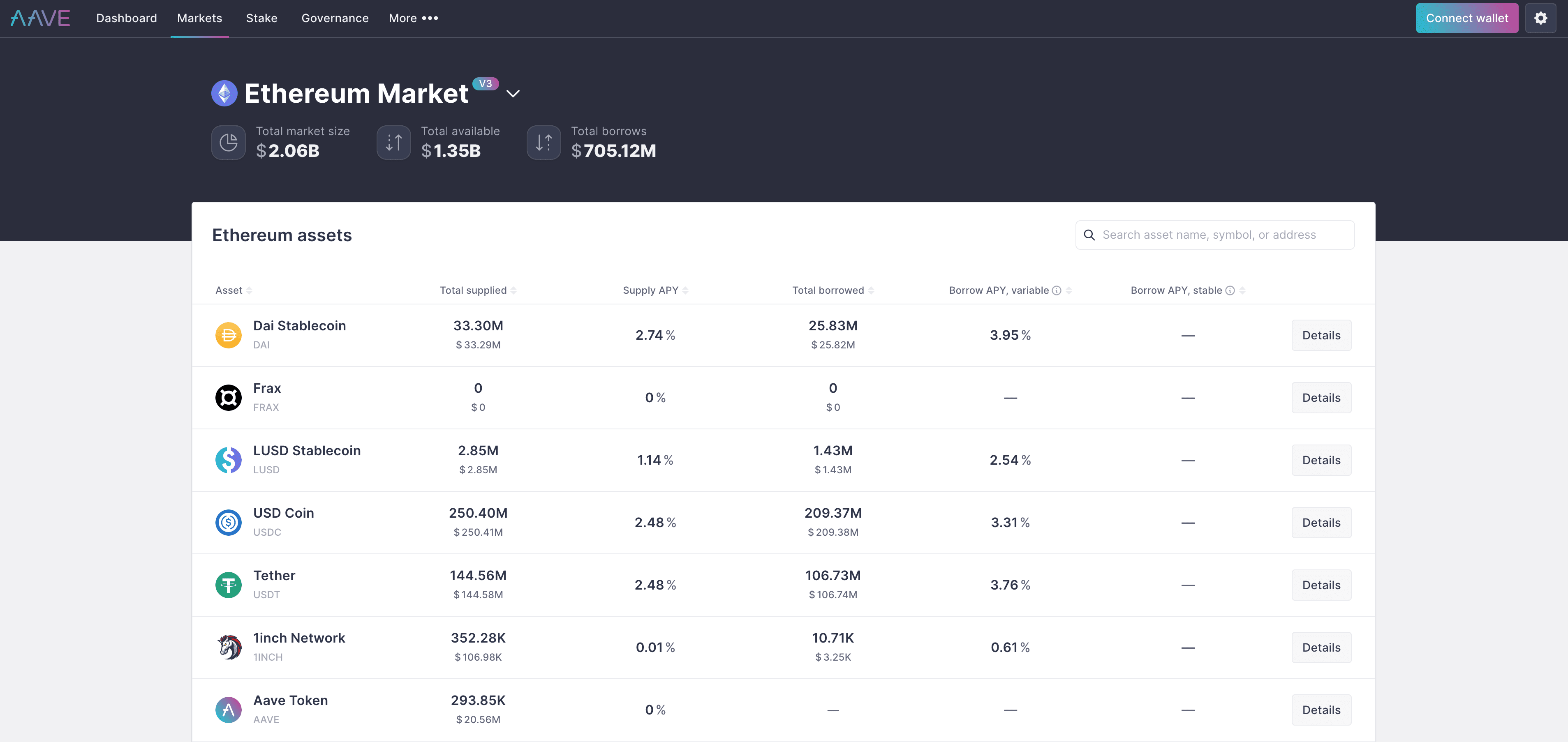The height and width of the screenshot is (742, 1568).
Task: Navigate to Governance
Action: tap(335, 18)
